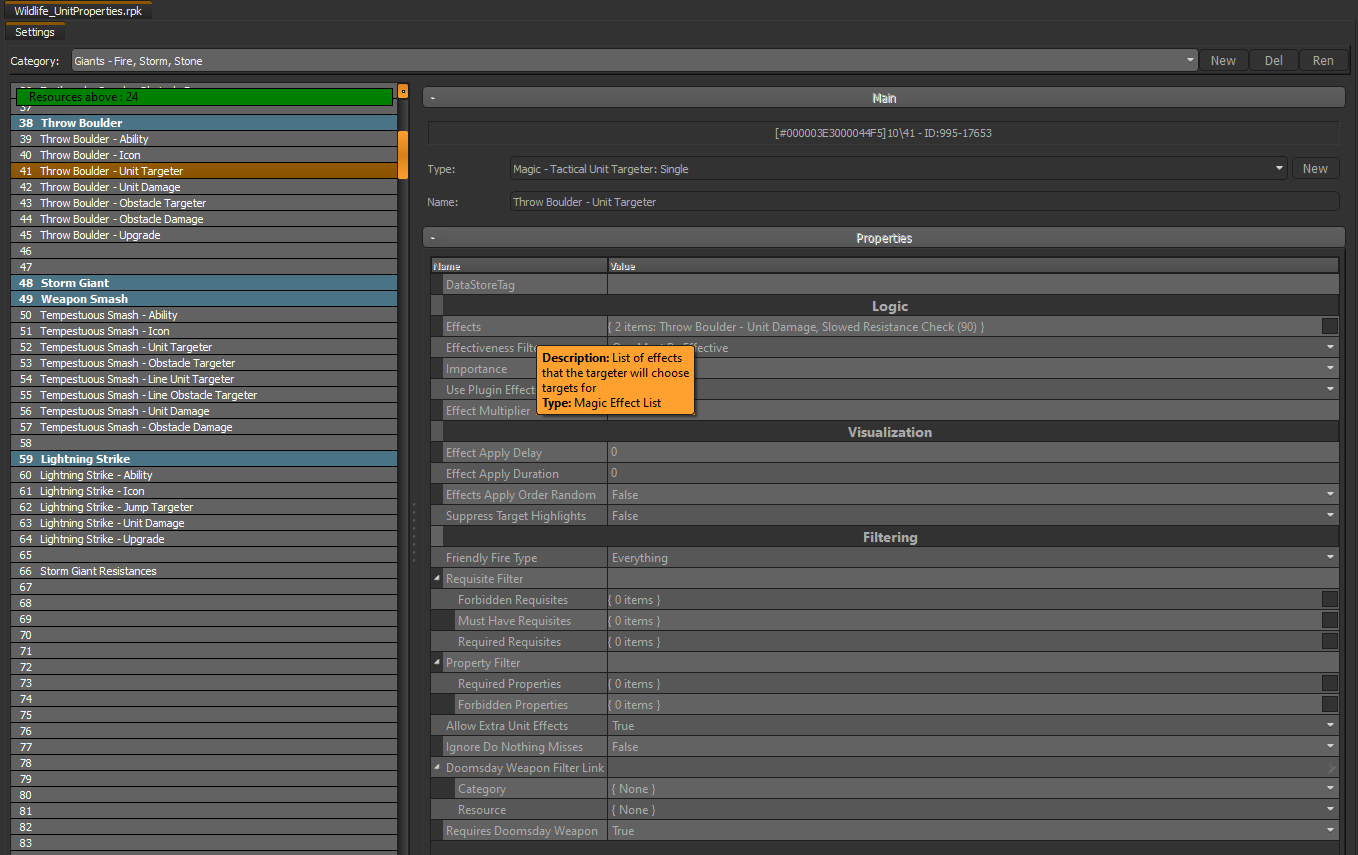Click Effect Apply Duration value field

click(973, 474)
